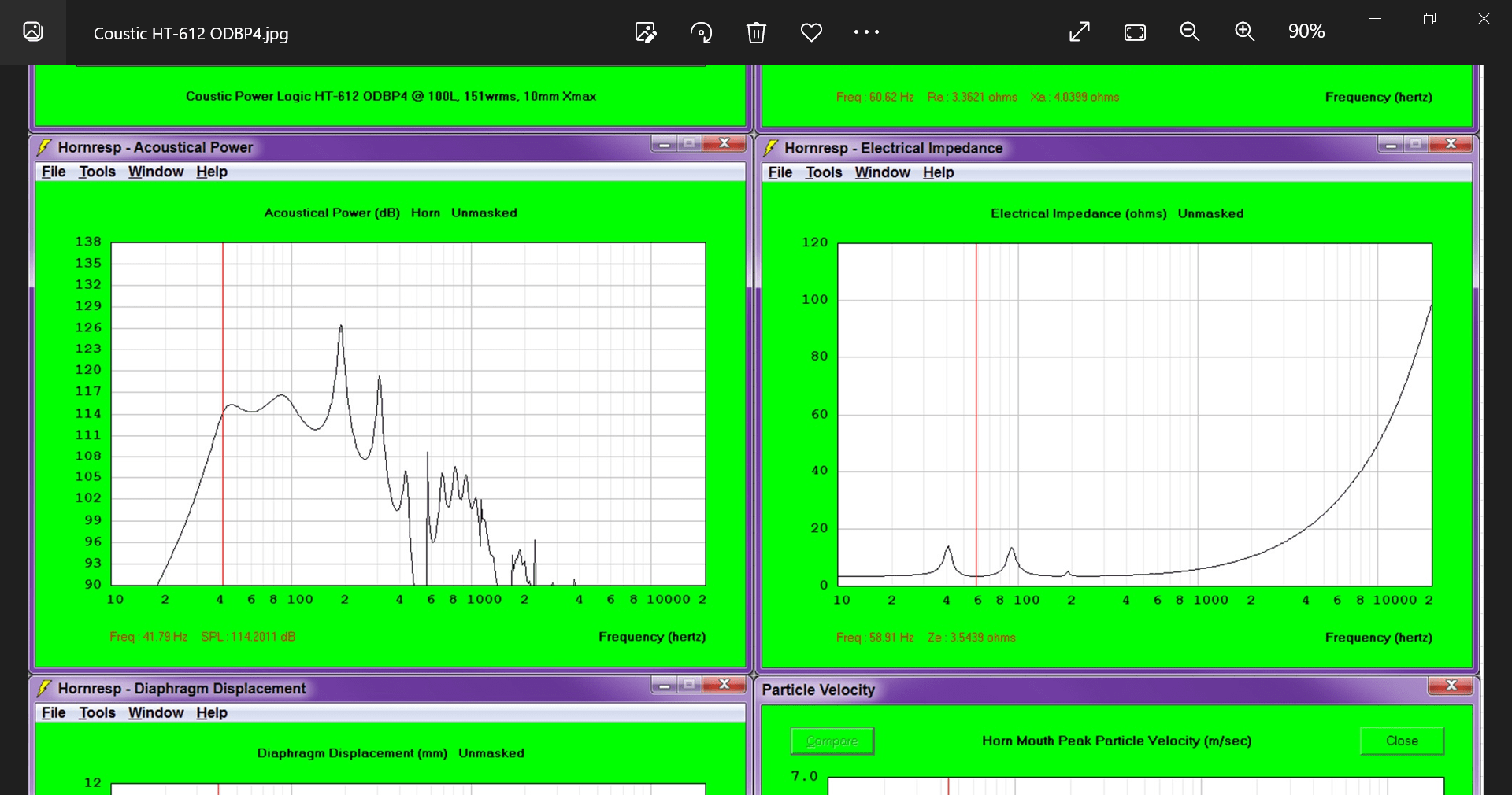Zoom out using the minus magnifier
This screenshot has width=1512, height=795.
click(x=1190, y=31)
